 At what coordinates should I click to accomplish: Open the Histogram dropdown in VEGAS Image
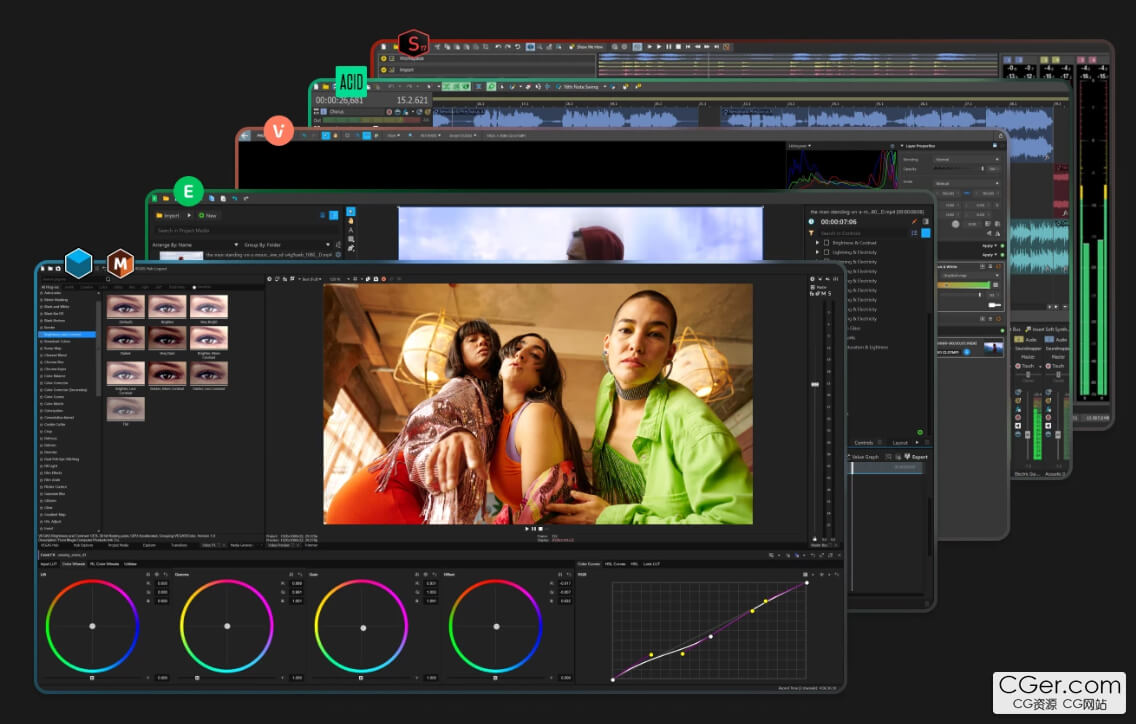point(799,146)
